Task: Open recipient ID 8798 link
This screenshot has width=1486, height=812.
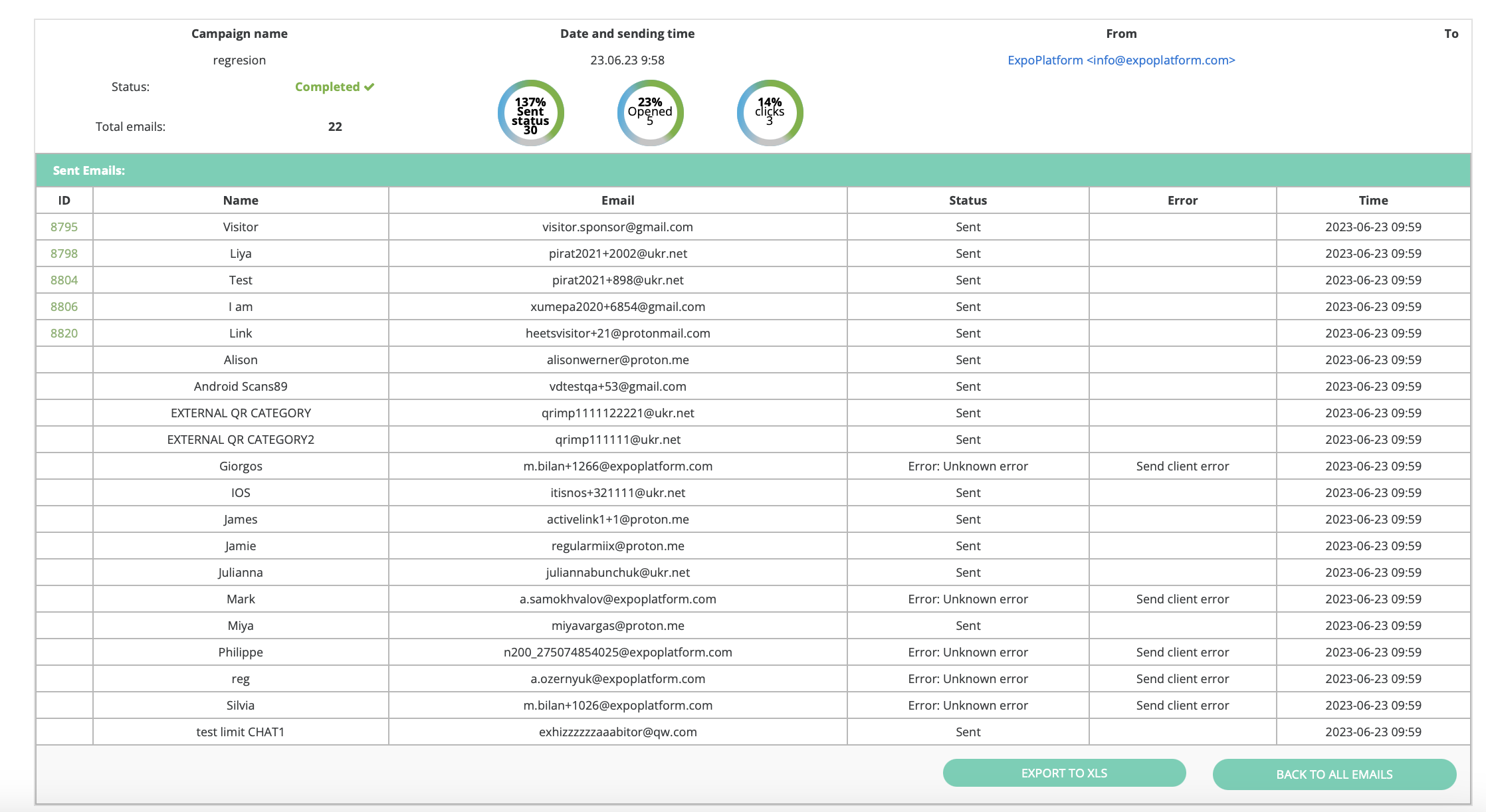Action: point(64,253)
